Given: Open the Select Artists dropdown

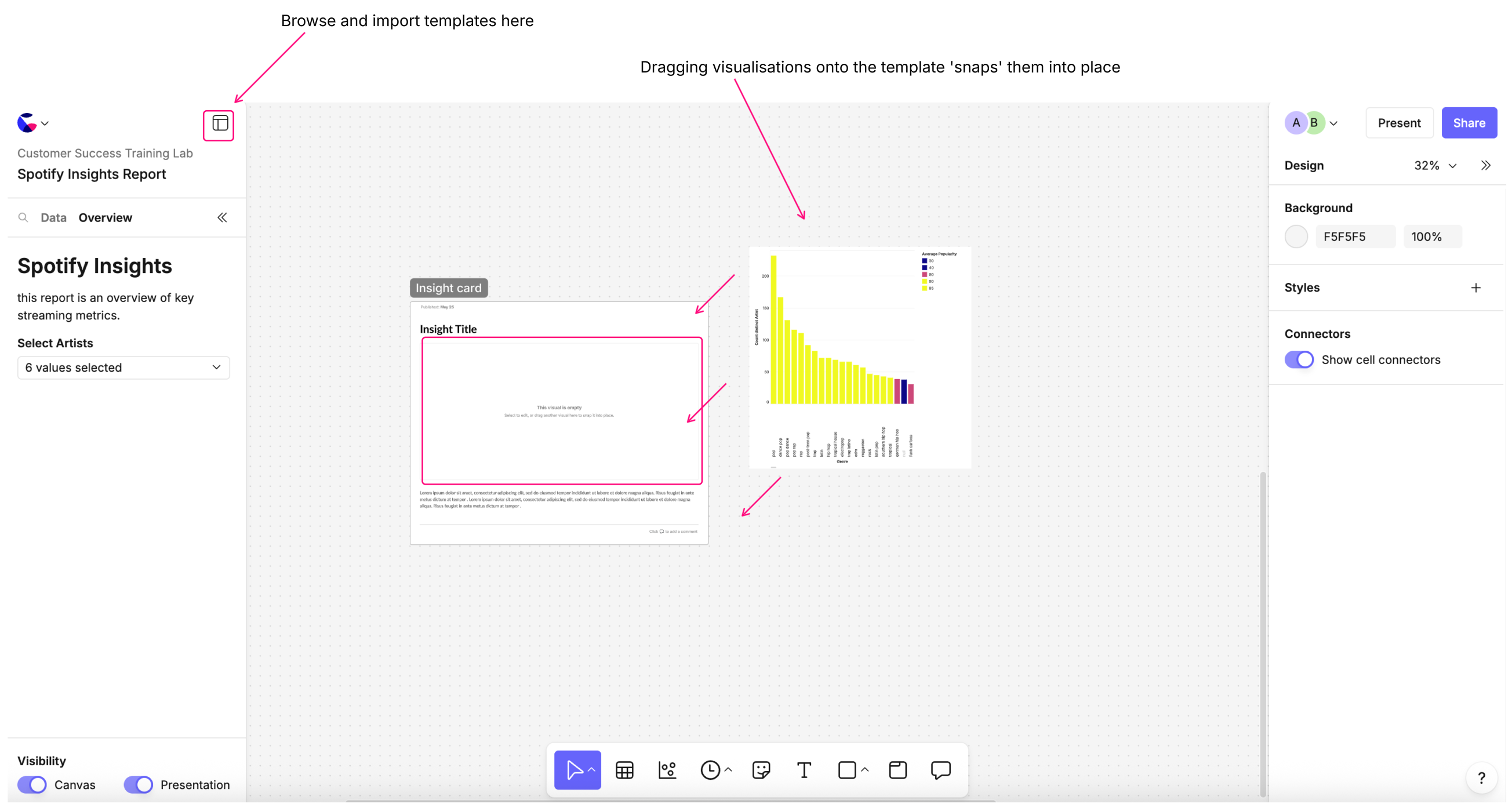Looking at the screenshot, I should 123,368.
